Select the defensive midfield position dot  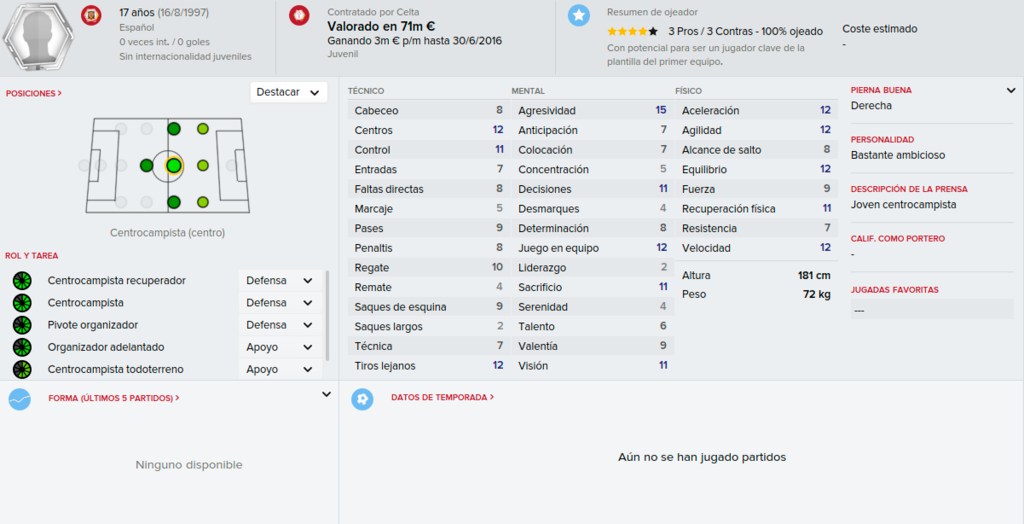[x=146, y=165]
